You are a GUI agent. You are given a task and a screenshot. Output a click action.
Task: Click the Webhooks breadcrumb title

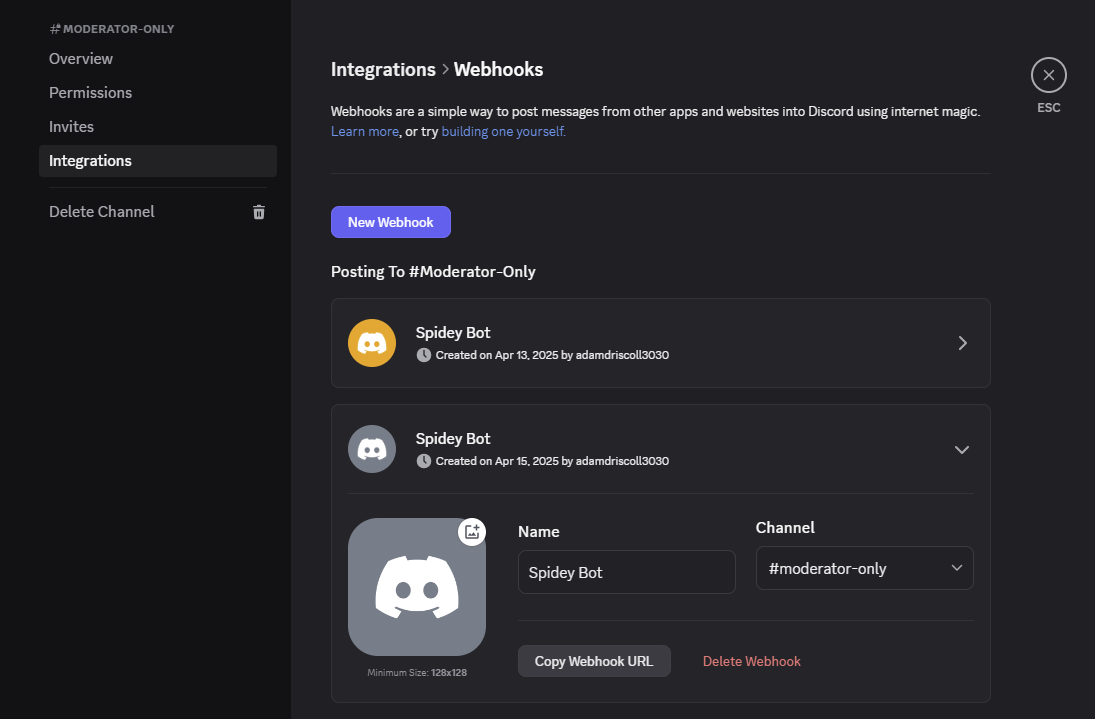point(498,69)
